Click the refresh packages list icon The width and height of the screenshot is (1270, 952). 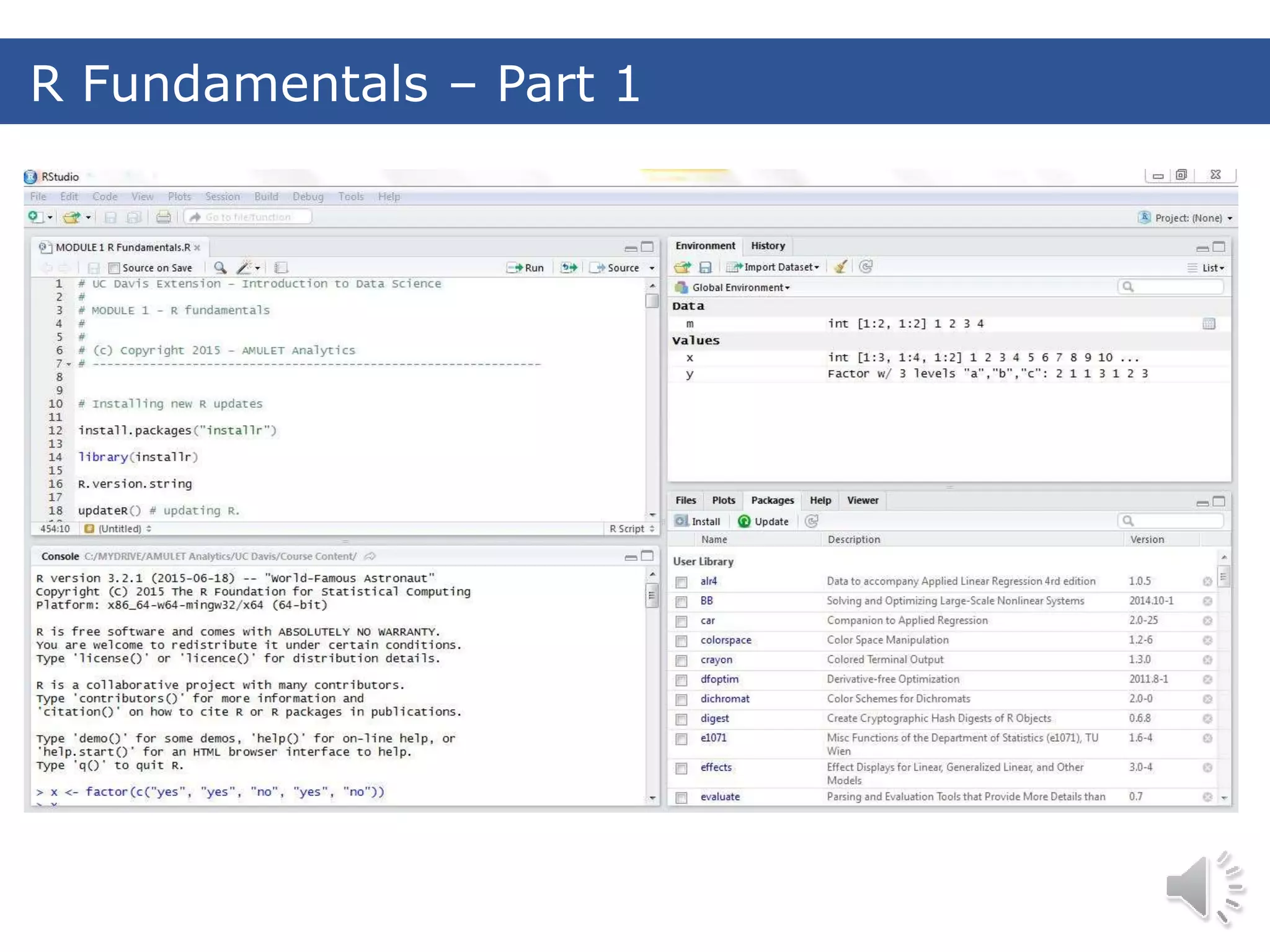(x=811, y=521)
